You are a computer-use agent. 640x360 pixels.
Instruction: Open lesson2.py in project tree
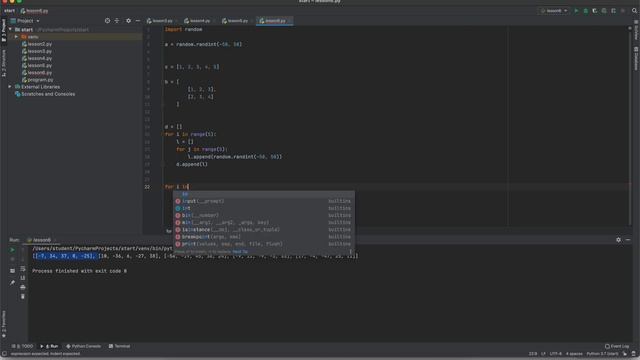[40, 44]
